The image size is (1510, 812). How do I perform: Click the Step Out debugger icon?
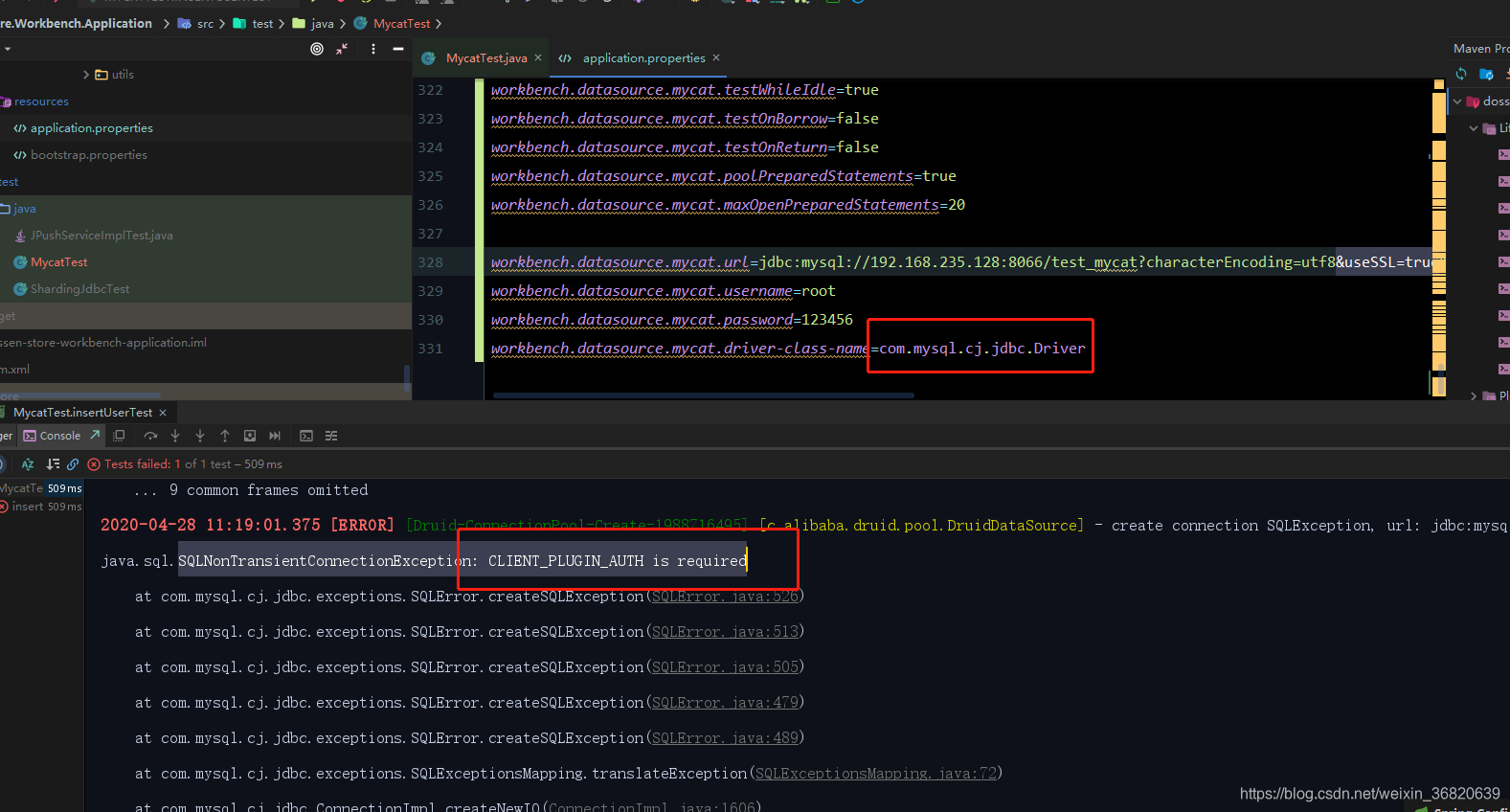pyautogui.click(x=225, y=436)
